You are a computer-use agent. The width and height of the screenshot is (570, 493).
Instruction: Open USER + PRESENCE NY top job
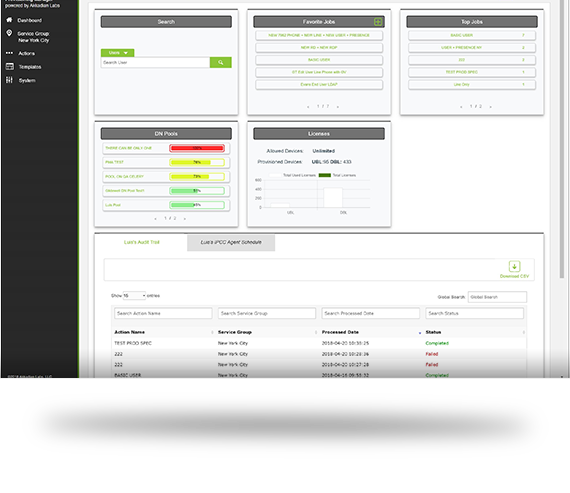tap(472, 48)
